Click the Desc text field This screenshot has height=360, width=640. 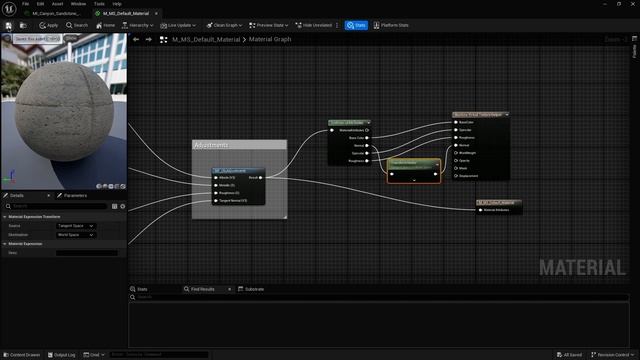coord(87,253)
